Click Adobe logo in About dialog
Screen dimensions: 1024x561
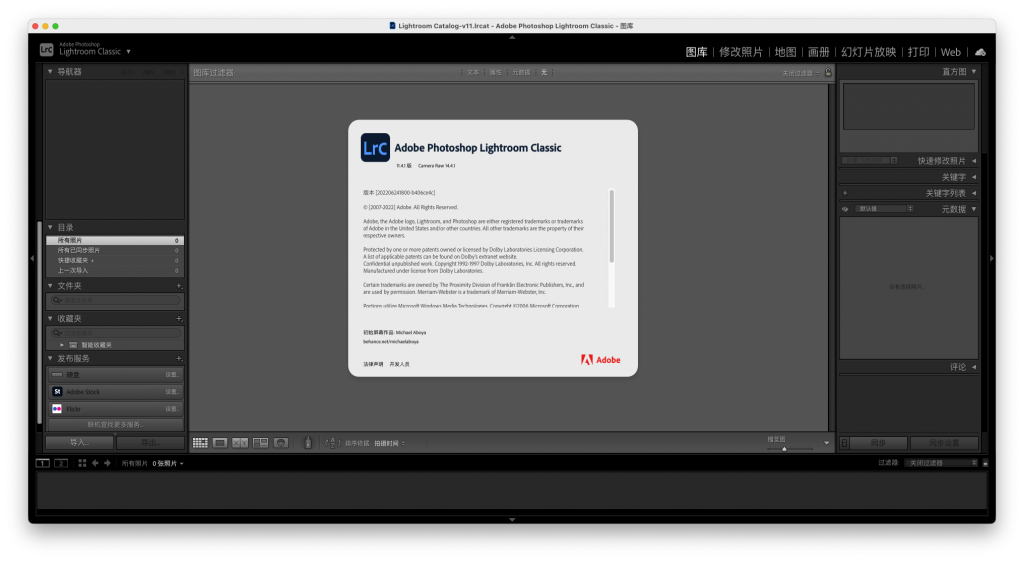click(601, 360)
